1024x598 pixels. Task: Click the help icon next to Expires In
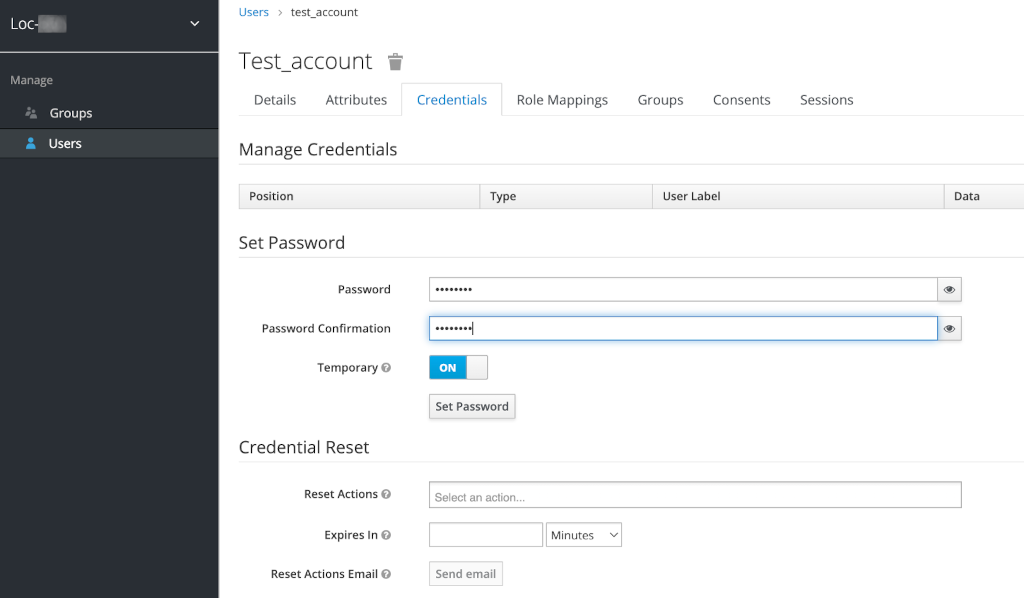point(386,535)
